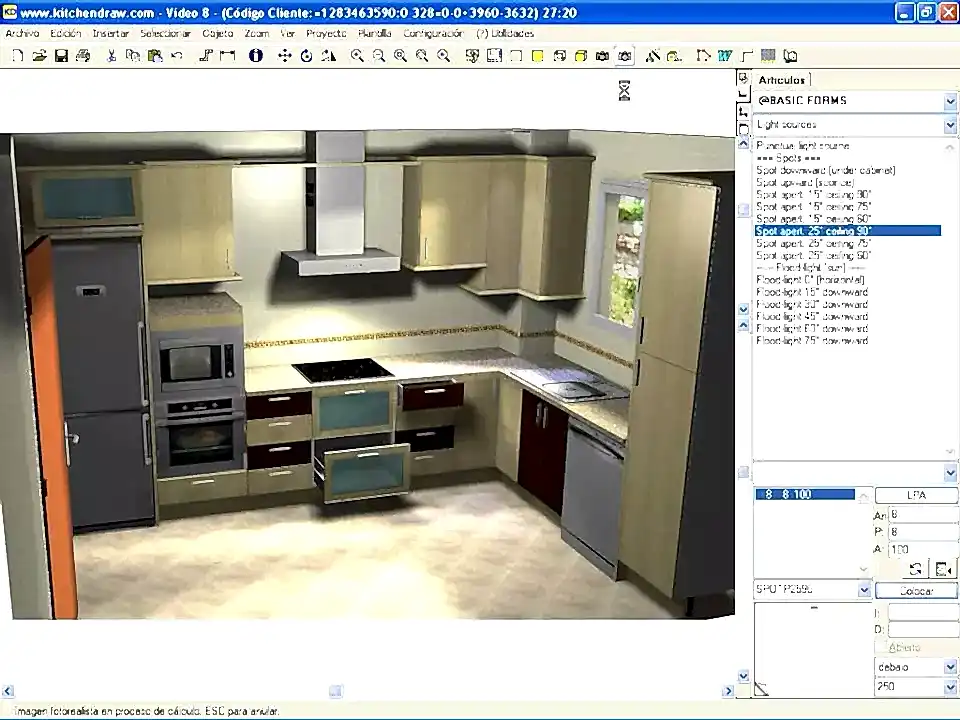Select the Move four-arrow tool
Image resolution: width=960 pixels, height=720 pixels.
point(285,56)
